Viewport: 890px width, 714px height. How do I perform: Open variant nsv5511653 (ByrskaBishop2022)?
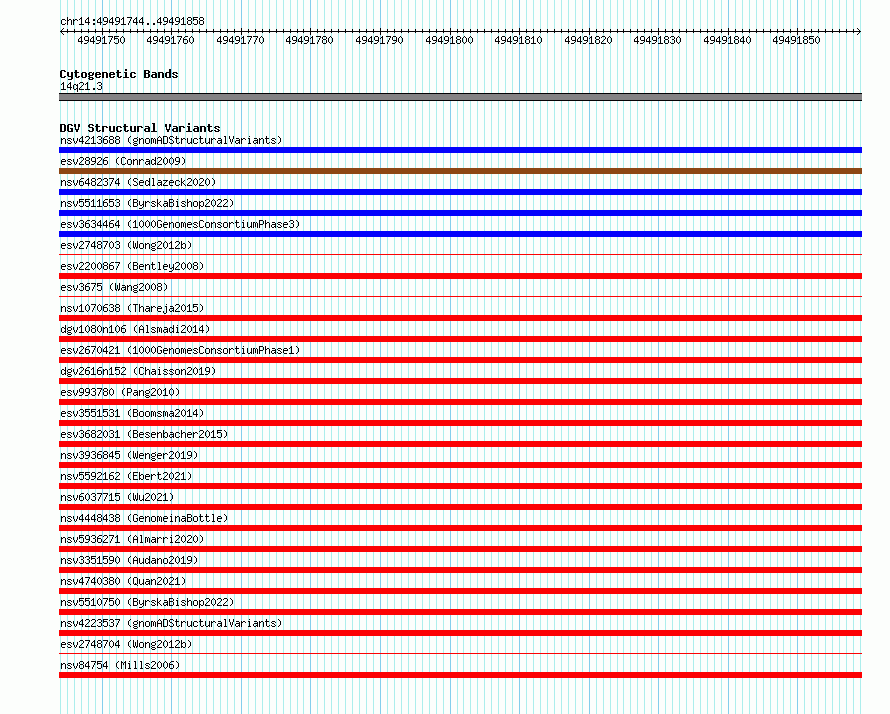(147, 203)
